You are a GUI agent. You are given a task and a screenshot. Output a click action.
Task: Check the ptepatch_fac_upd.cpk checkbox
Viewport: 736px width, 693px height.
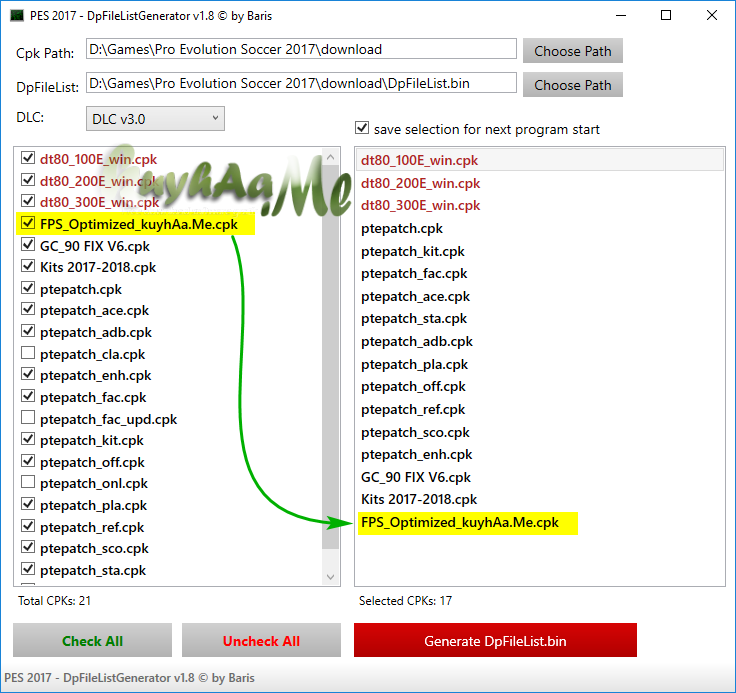28,417
